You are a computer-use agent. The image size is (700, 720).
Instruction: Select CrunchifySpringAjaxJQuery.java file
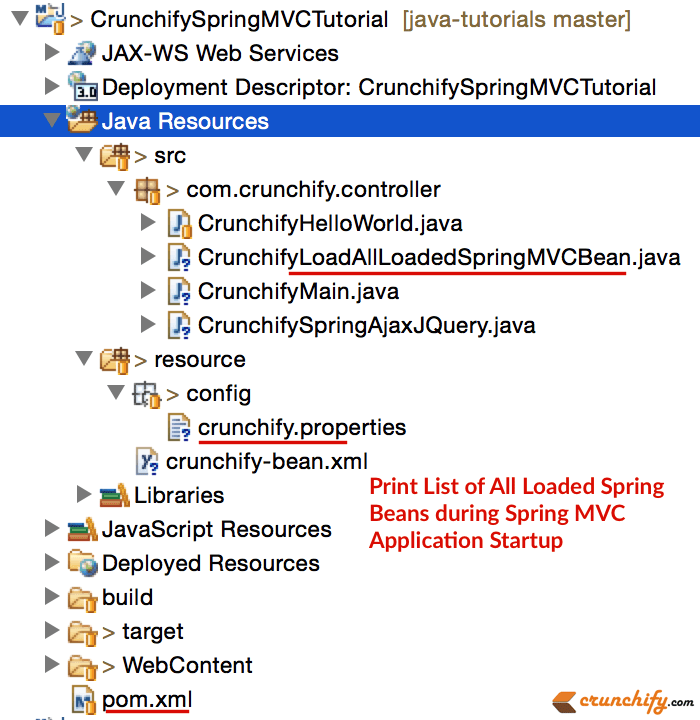(366, 326)
